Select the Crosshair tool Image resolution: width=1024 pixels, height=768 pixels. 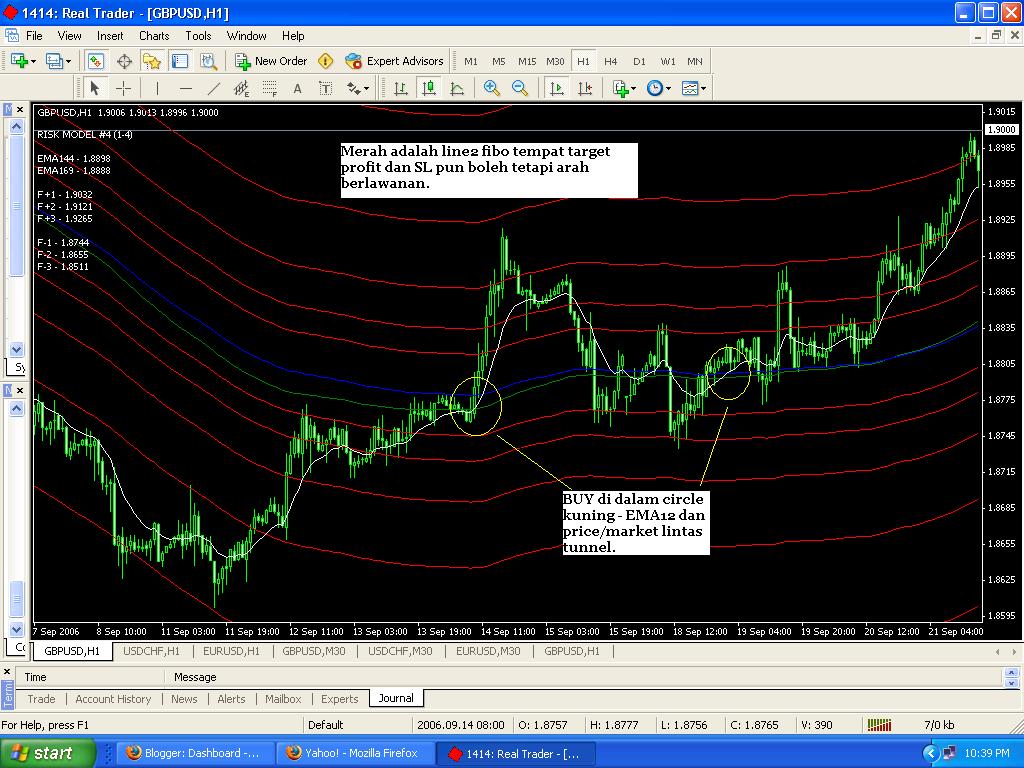coord(123,88)
